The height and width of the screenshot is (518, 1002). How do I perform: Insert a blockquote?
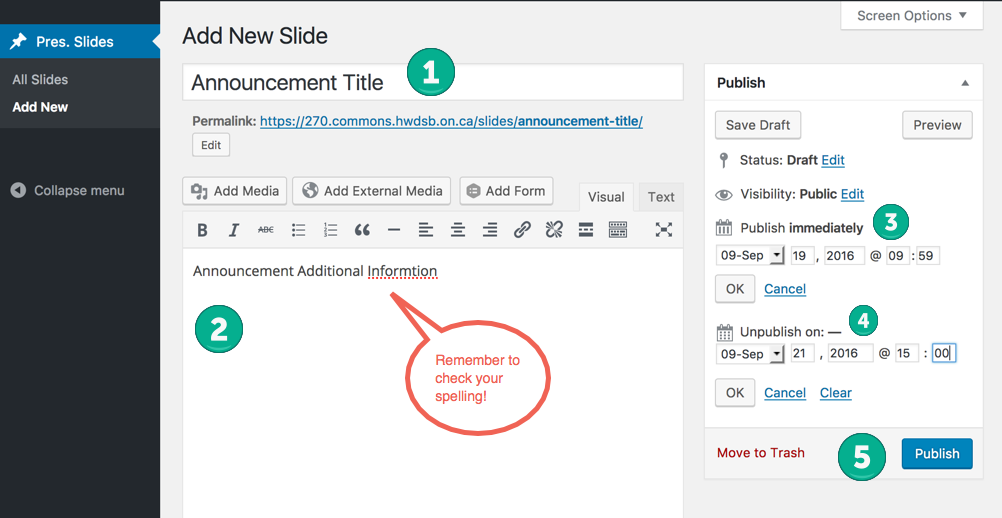pos(362,230)
